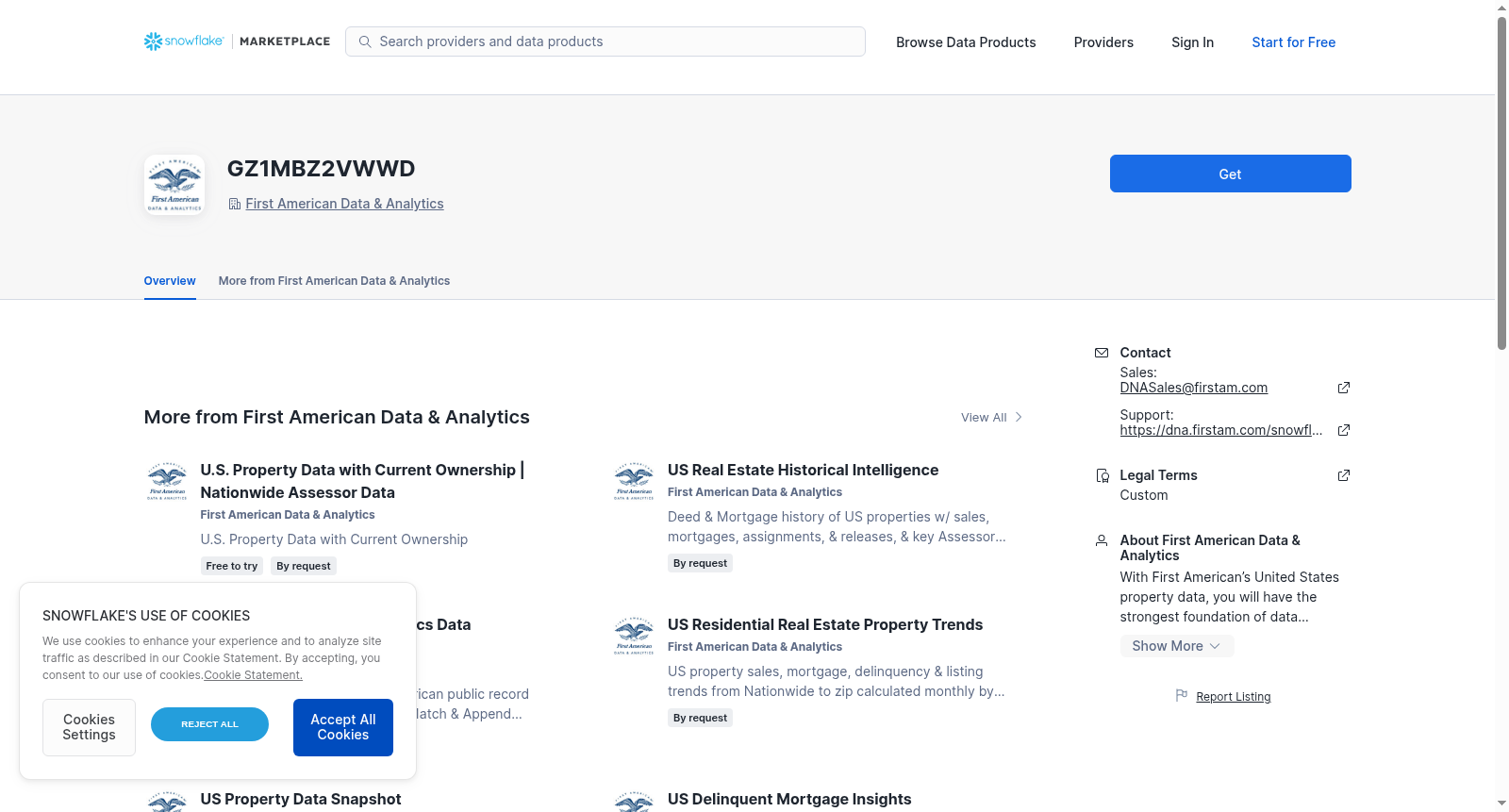Click the Legal Terms document icon

(1102, 475)
